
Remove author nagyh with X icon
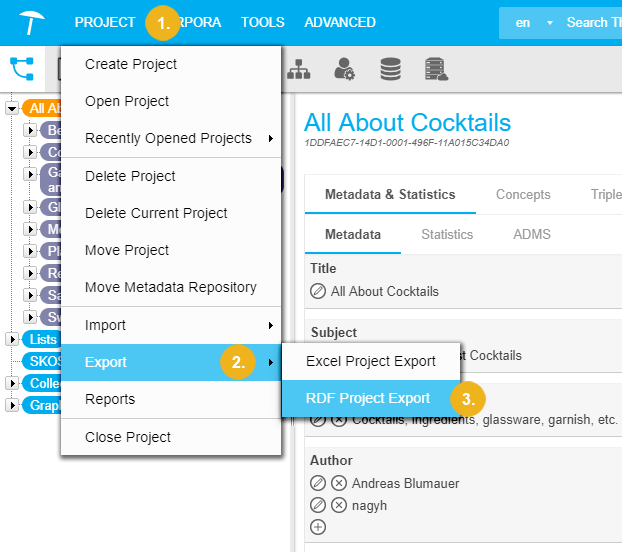[339, 505]
